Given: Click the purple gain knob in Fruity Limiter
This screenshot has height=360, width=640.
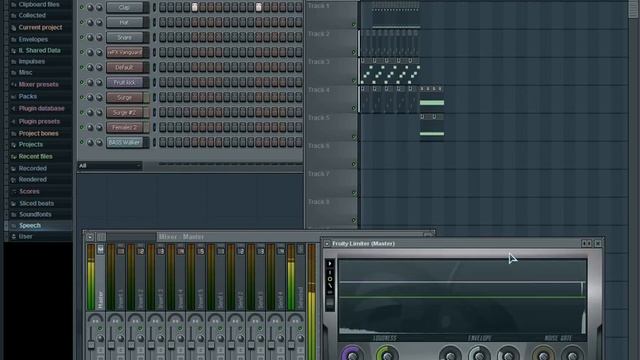Looking at the screenshot, I should pyautogui.click(x=352, y=353).
